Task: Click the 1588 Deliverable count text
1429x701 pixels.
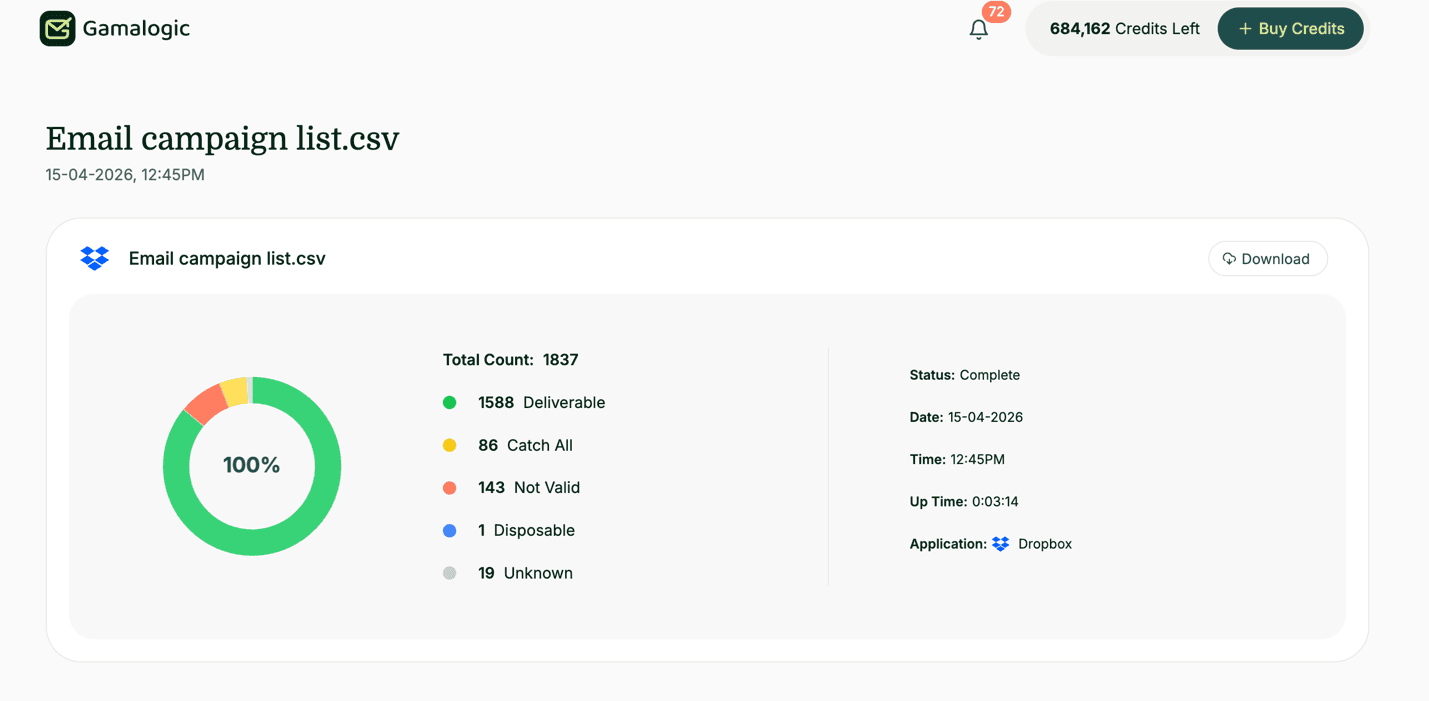Action: pos(540,402)
